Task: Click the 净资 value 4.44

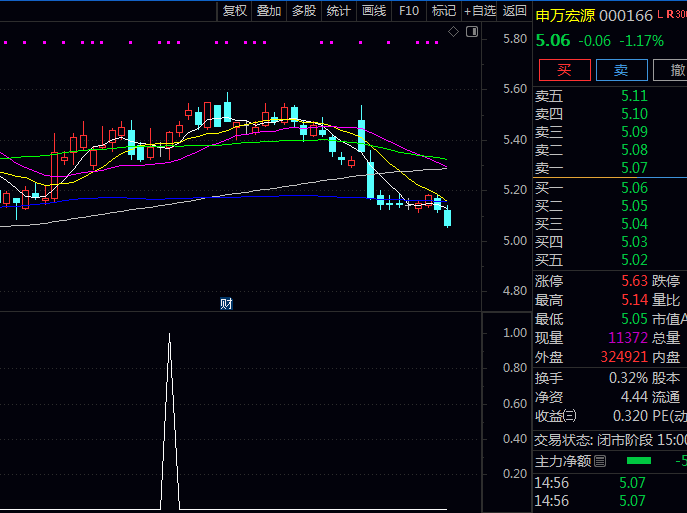Action: (634, 397)
